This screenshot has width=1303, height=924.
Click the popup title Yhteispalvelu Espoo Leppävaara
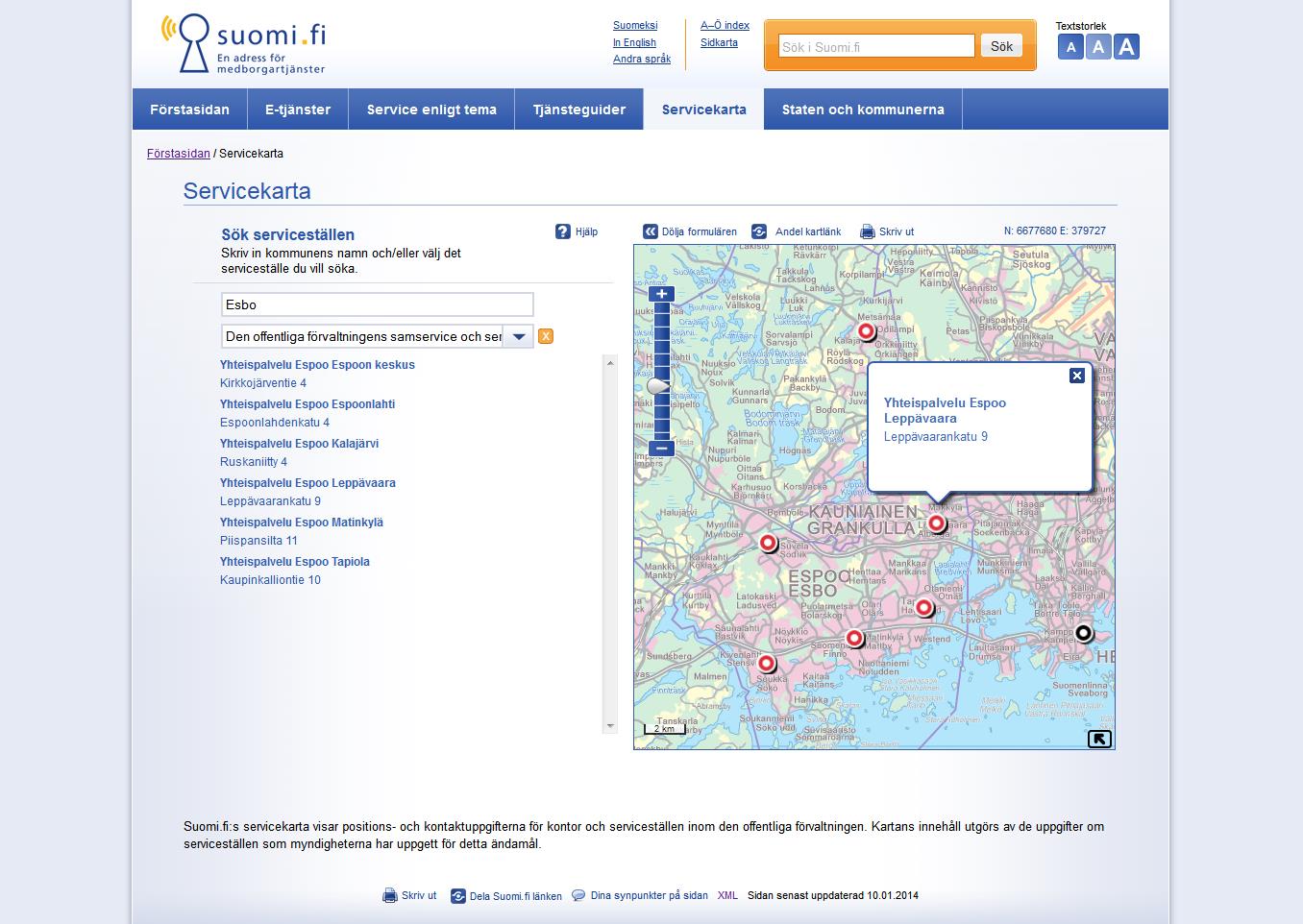point(945,411)
